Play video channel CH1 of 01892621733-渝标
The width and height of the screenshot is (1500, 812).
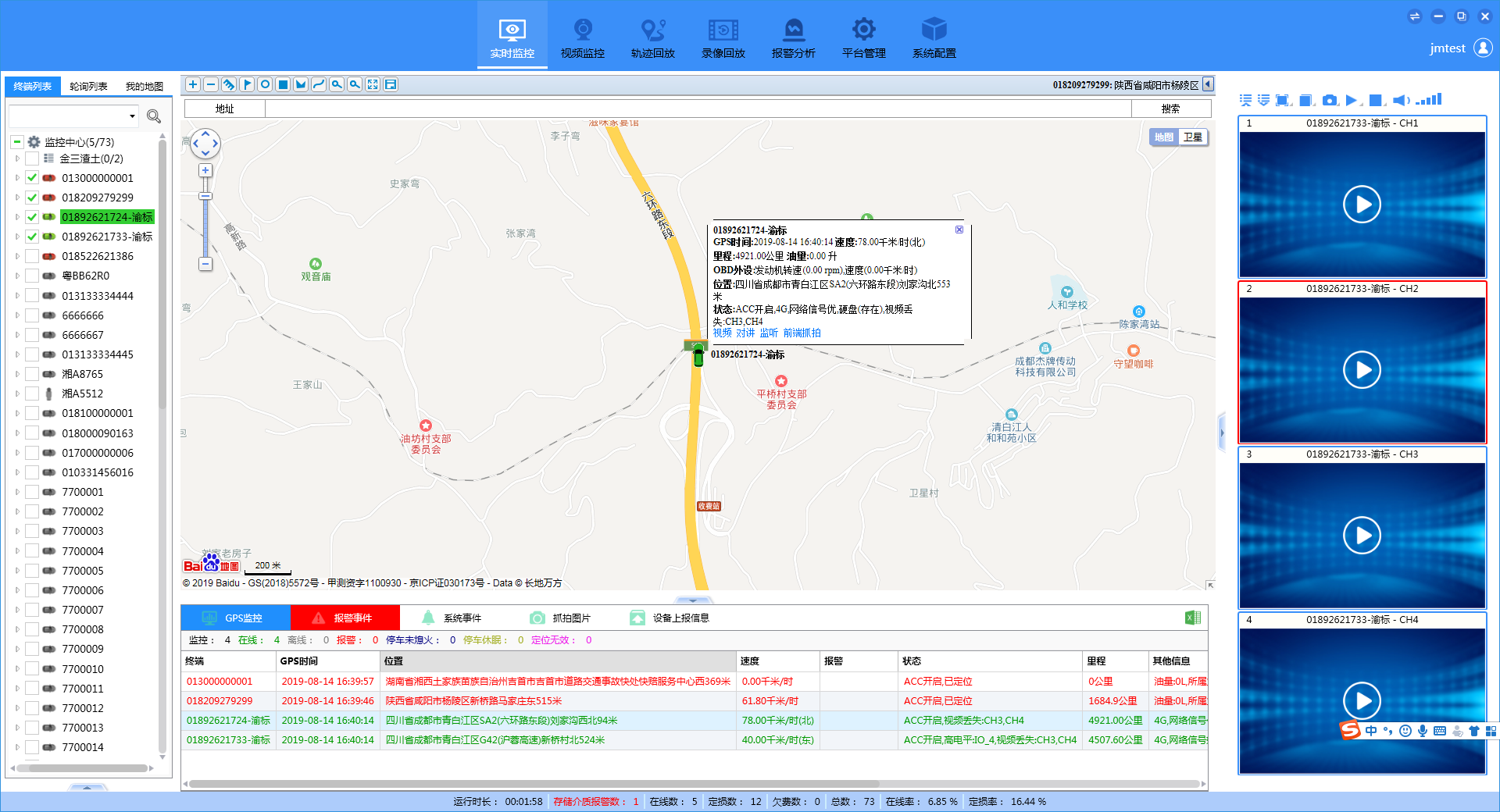(1362, 205)
